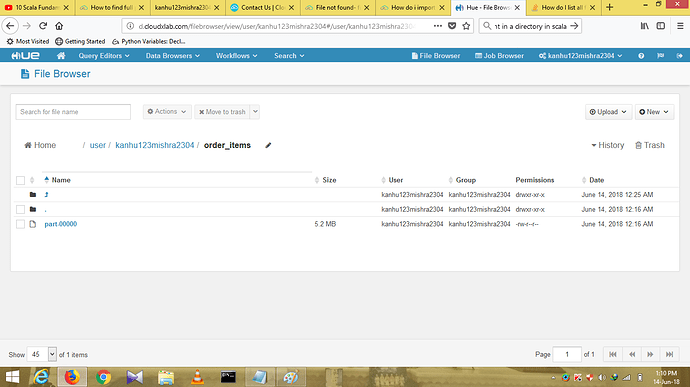690x387 pixels.
Task: Open the part-00000 file link
Action: (x=61, y=224)
